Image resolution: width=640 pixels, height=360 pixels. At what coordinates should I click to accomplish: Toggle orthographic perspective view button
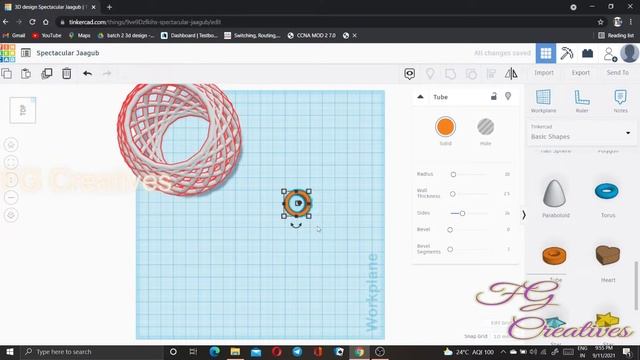pos(11,215)
